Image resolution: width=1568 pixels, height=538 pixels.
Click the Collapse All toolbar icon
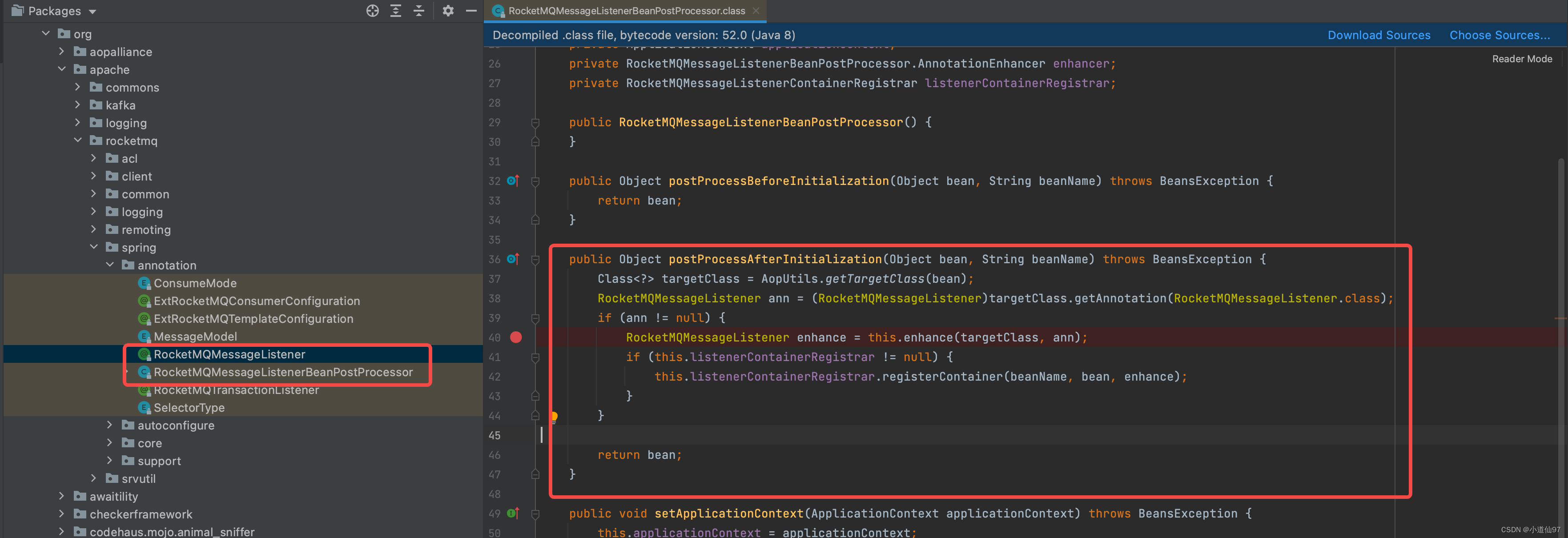tap(419, 11)
